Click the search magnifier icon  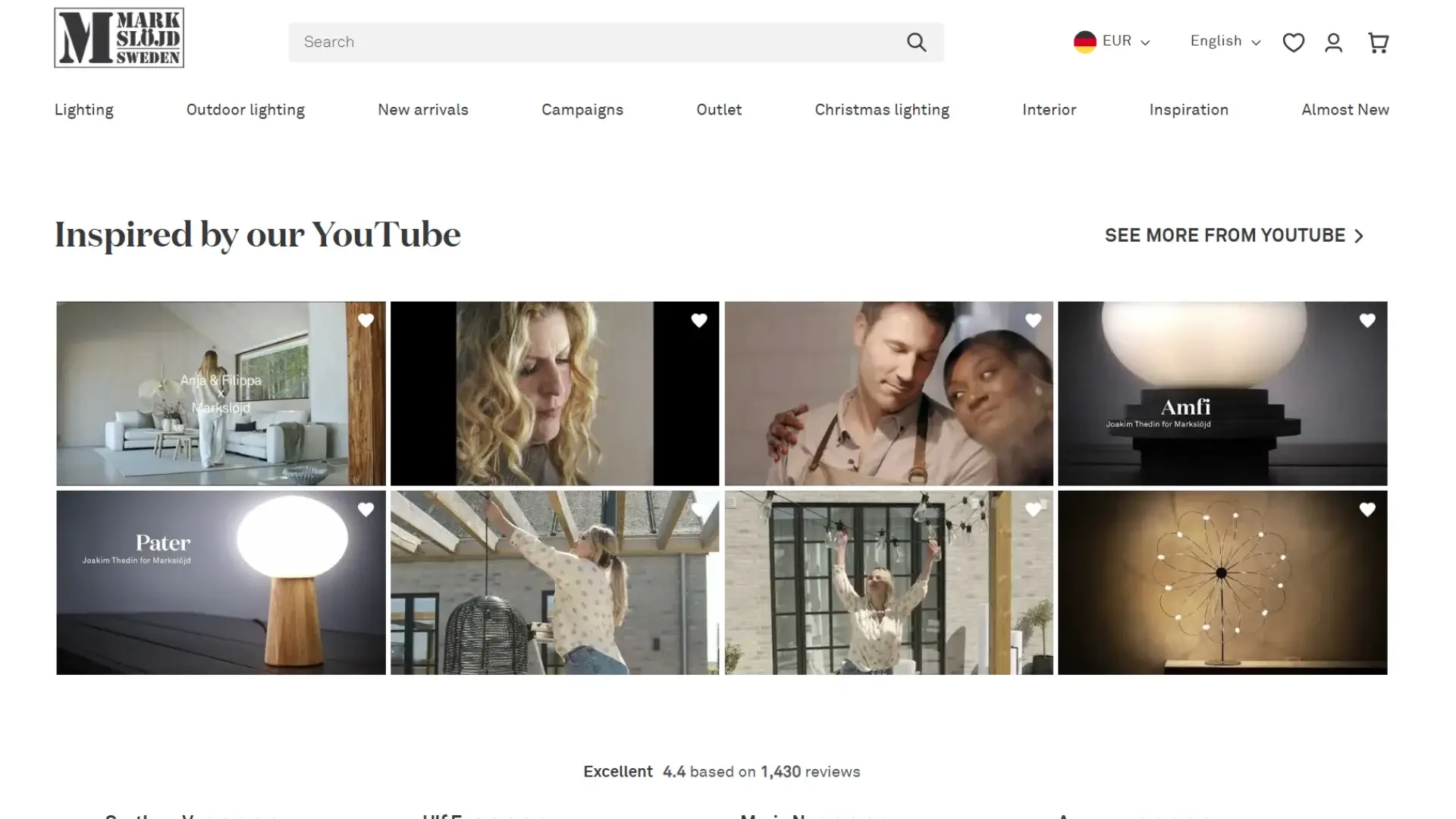point(916,42)
